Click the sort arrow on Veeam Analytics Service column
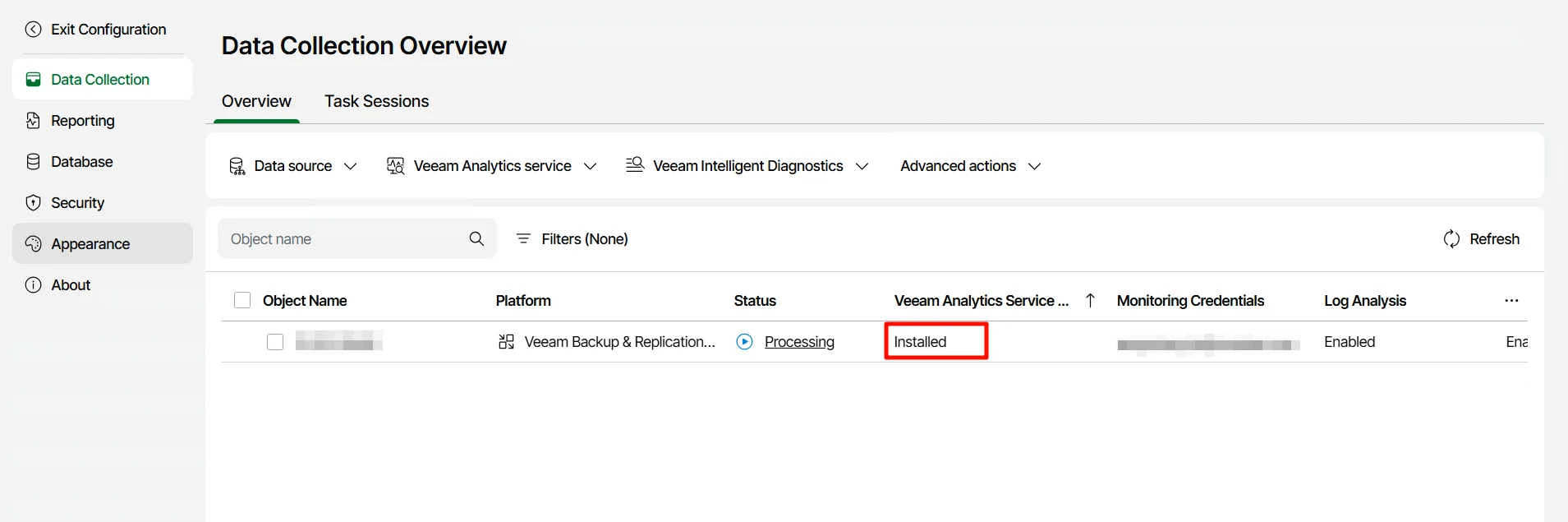Viewport: 1568px width, 522px height. pyautogui.click(x=1090, y=301)
